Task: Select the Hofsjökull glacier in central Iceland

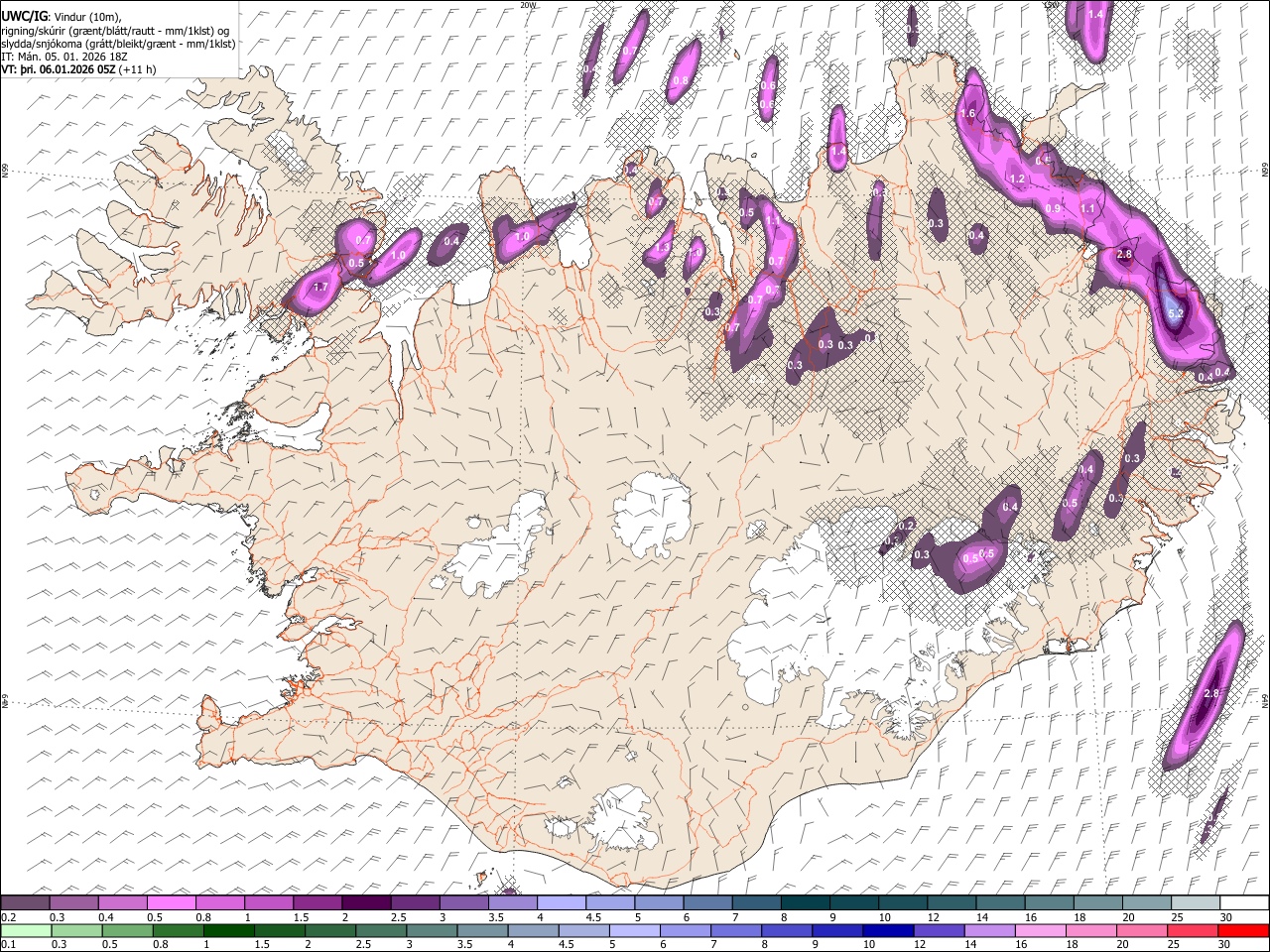Action: click(x=652, y=514)
